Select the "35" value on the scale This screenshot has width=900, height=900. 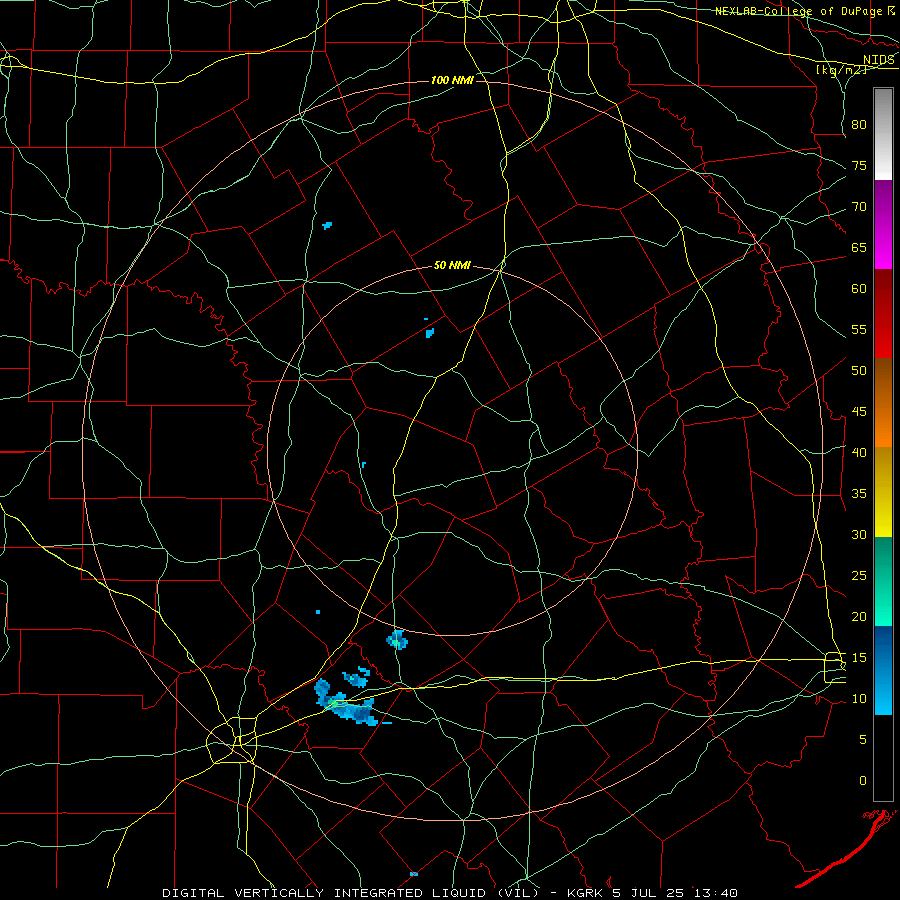[859, 494]
